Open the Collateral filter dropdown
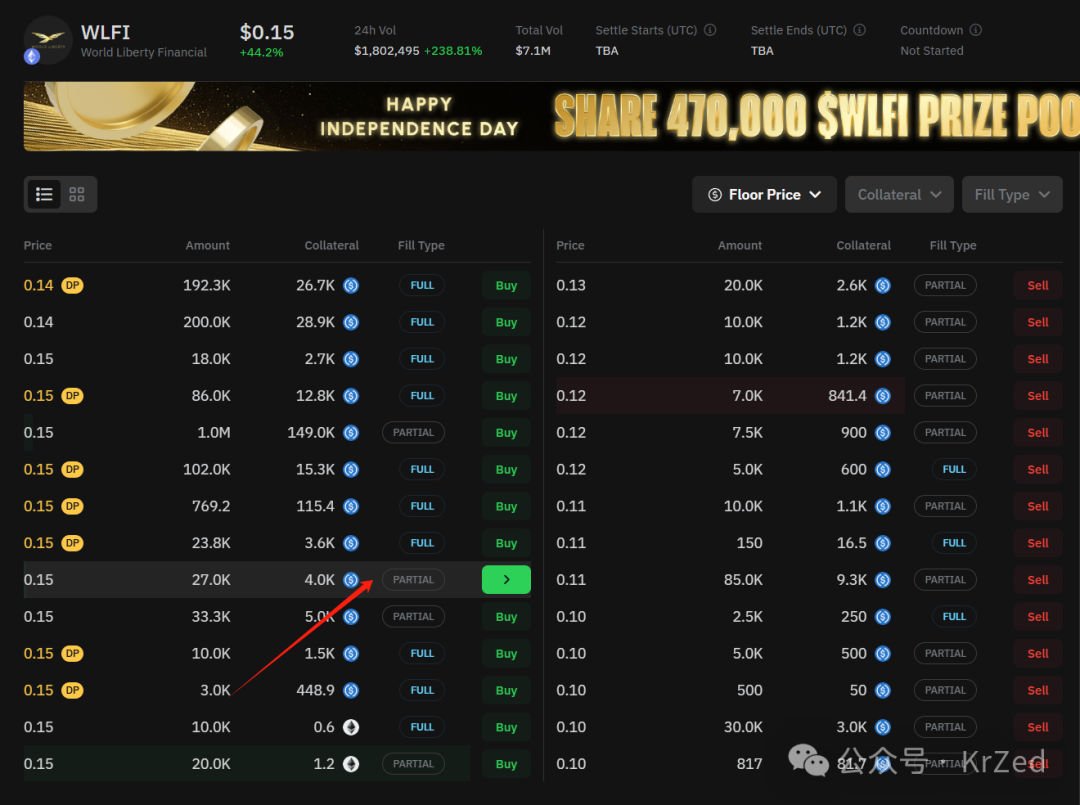 point(899,194)
